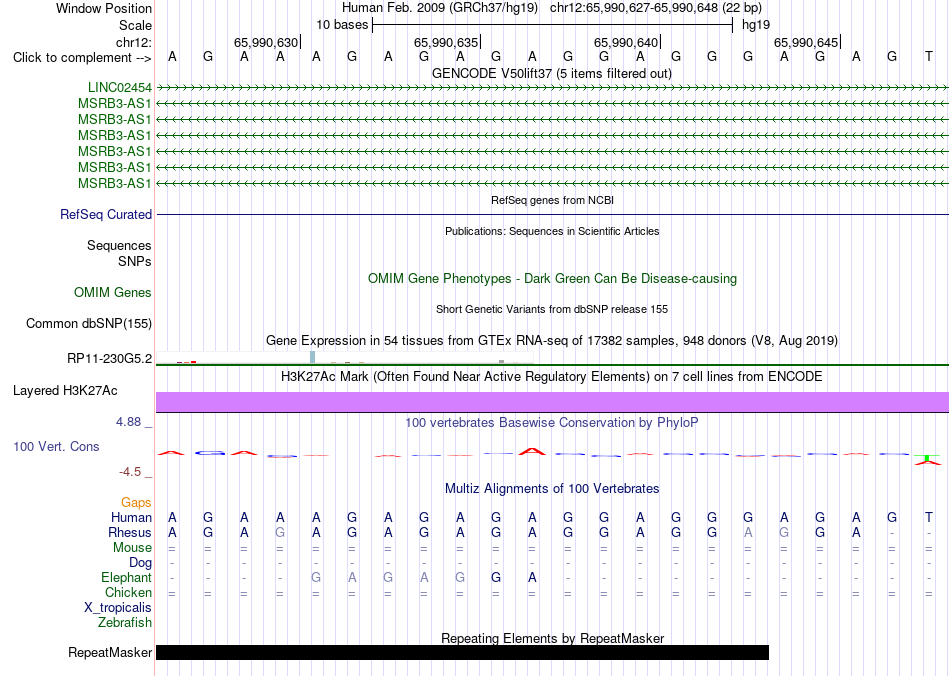This screenshot has width=950, height=676.
Task: Click the 'Window Position' track label
Action: pyautogui.click(x=104, y=8)
